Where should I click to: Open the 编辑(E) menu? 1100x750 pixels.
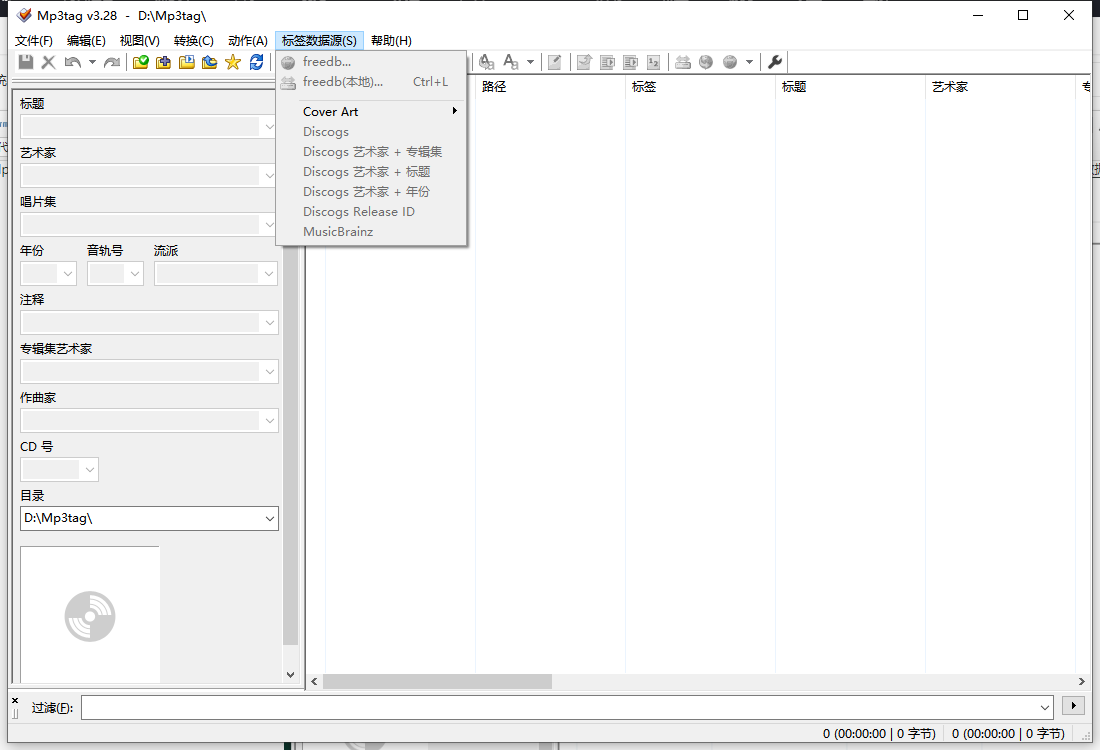(x=86, y=41)
